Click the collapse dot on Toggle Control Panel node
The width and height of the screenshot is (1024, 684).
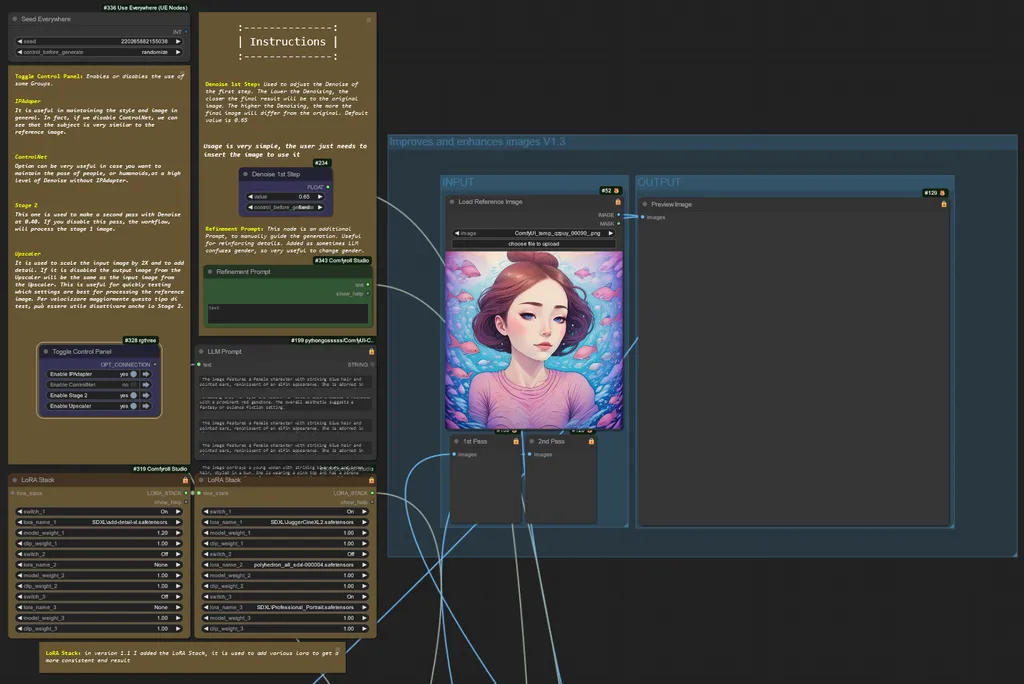click(x=46, y=351)
